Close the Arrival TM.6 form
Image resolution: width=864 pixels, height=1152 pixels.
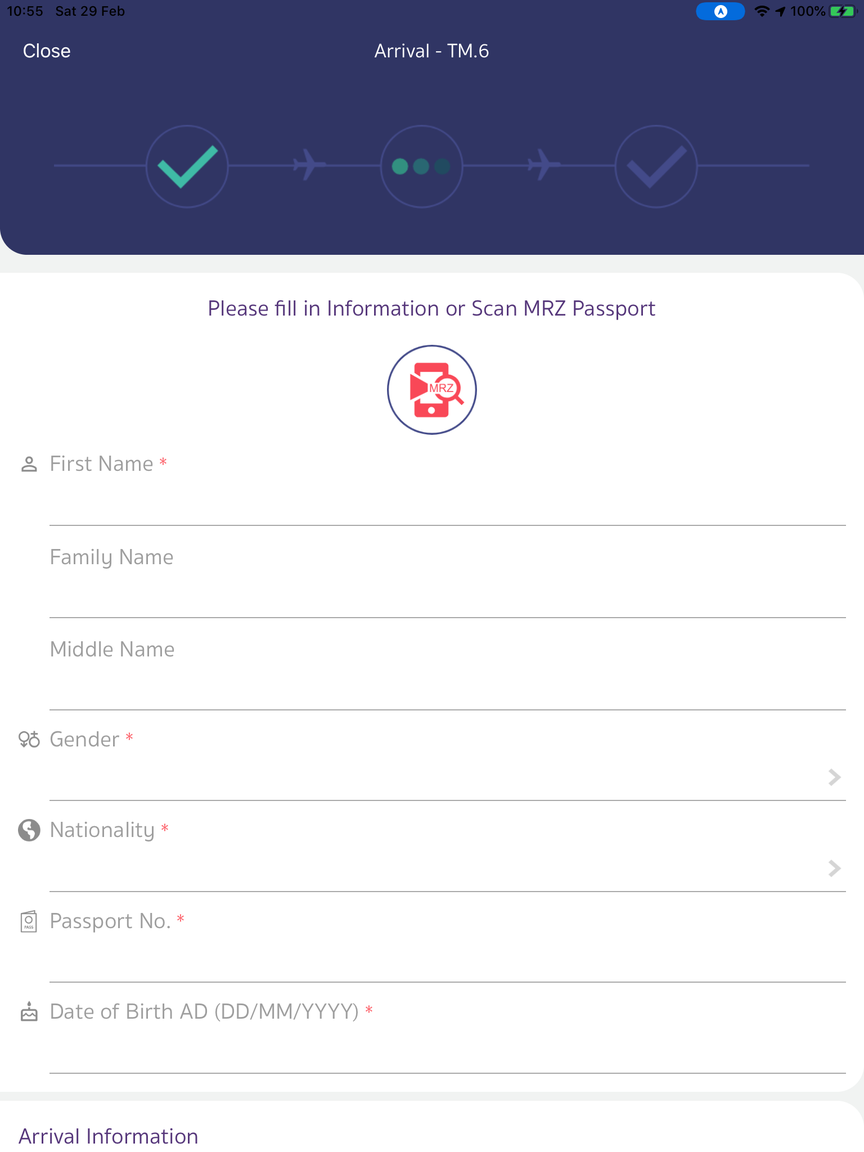click(x=47, y=51)
